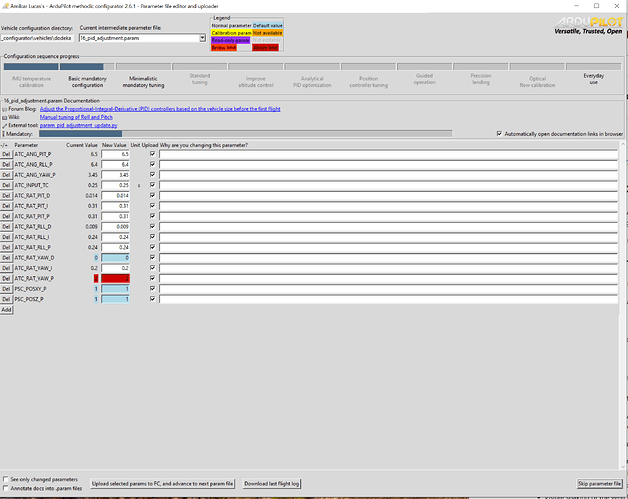The image size is (628, 499).
Task: Click the application title bar icon
Action: (5, 6)
